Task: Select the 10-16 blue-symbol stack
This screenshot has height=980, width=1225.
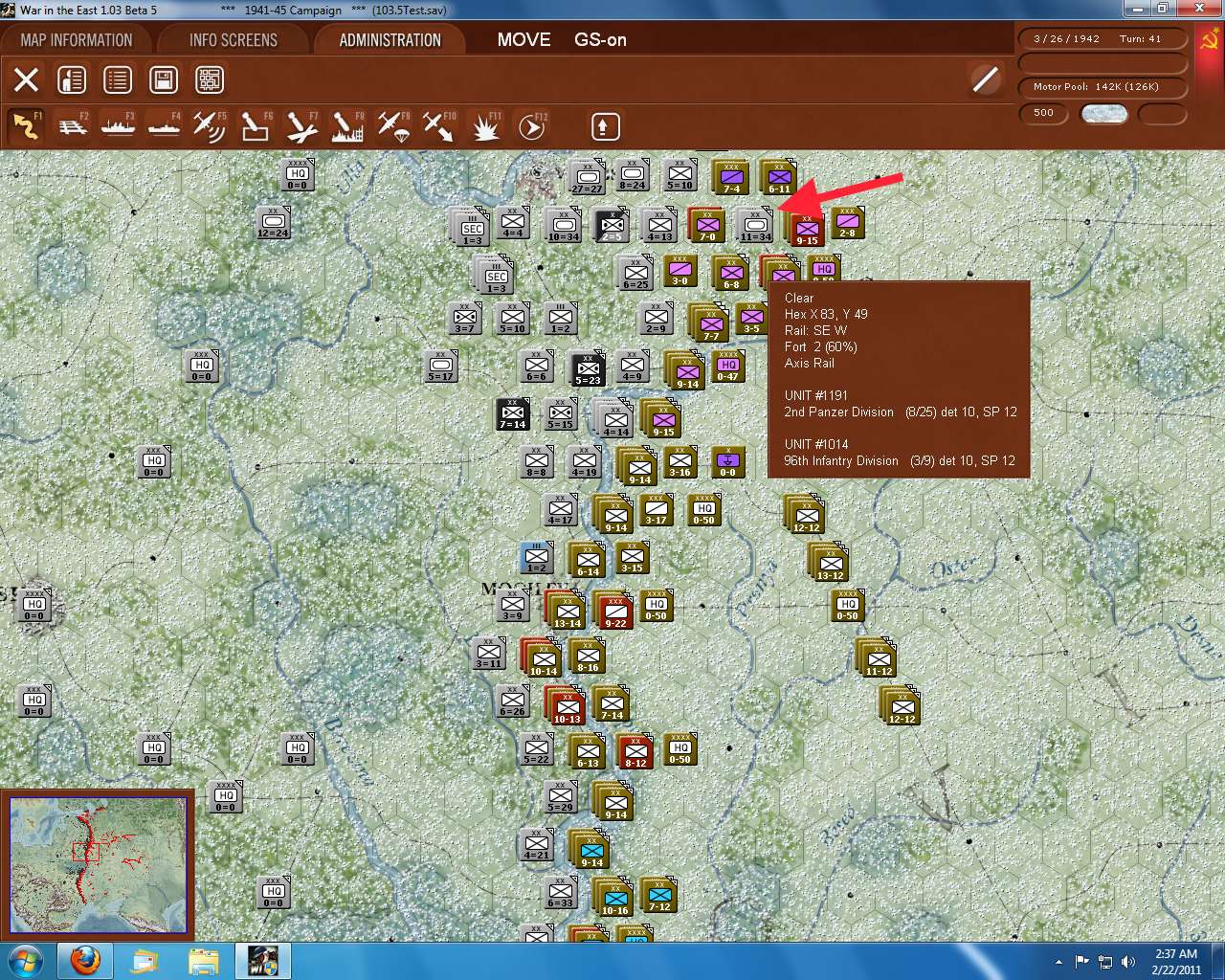Action: (614, 898)
